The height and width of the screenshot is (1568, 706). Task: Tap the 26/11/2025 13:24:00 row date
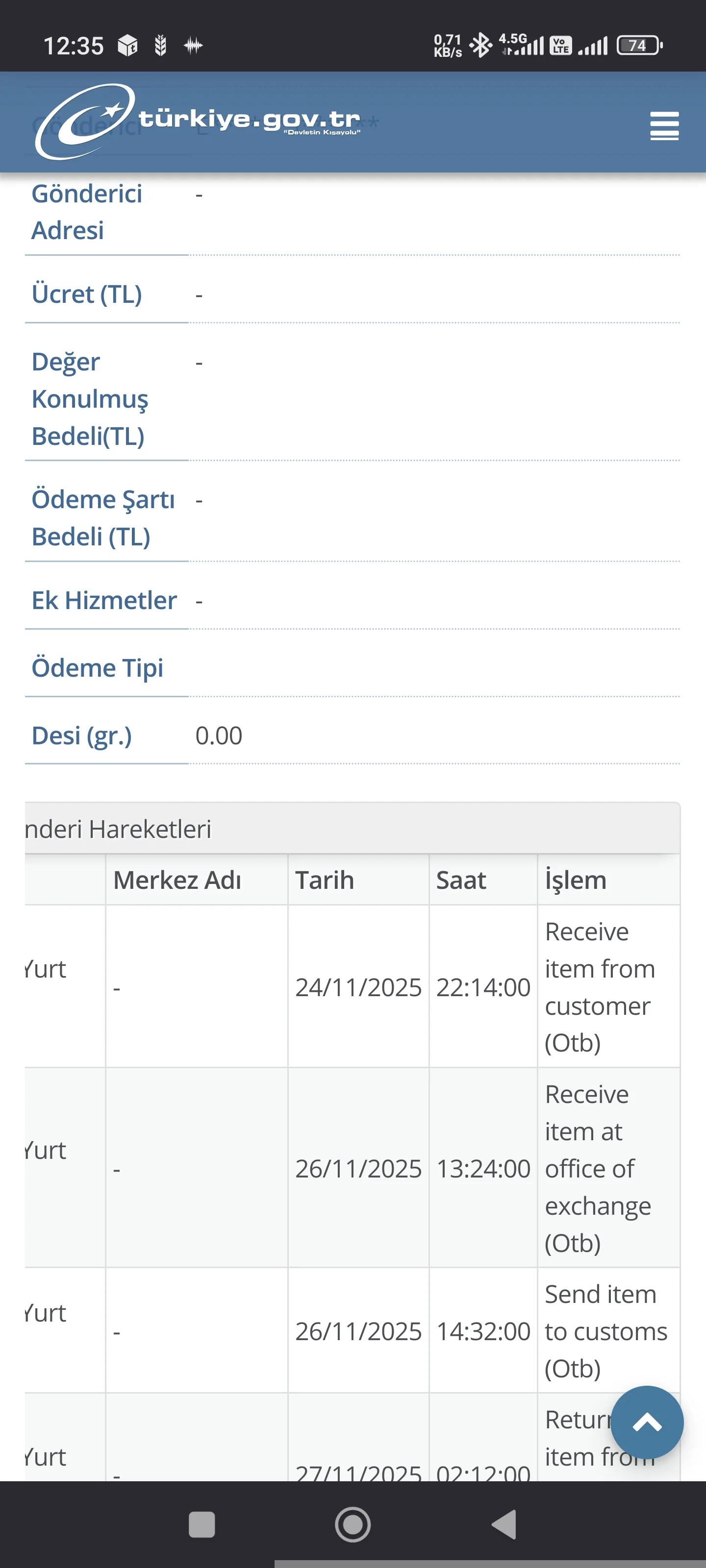click(x=358, y=1169)
